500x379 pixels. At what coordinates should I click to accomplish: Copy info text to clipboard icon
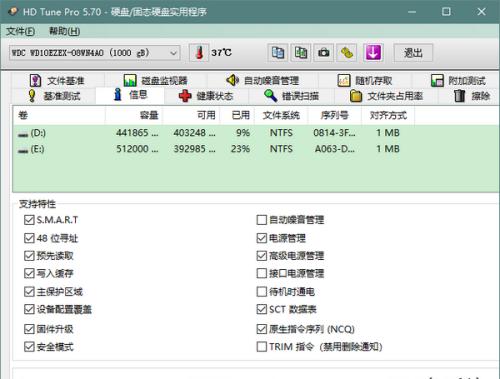tap(278, 53)
